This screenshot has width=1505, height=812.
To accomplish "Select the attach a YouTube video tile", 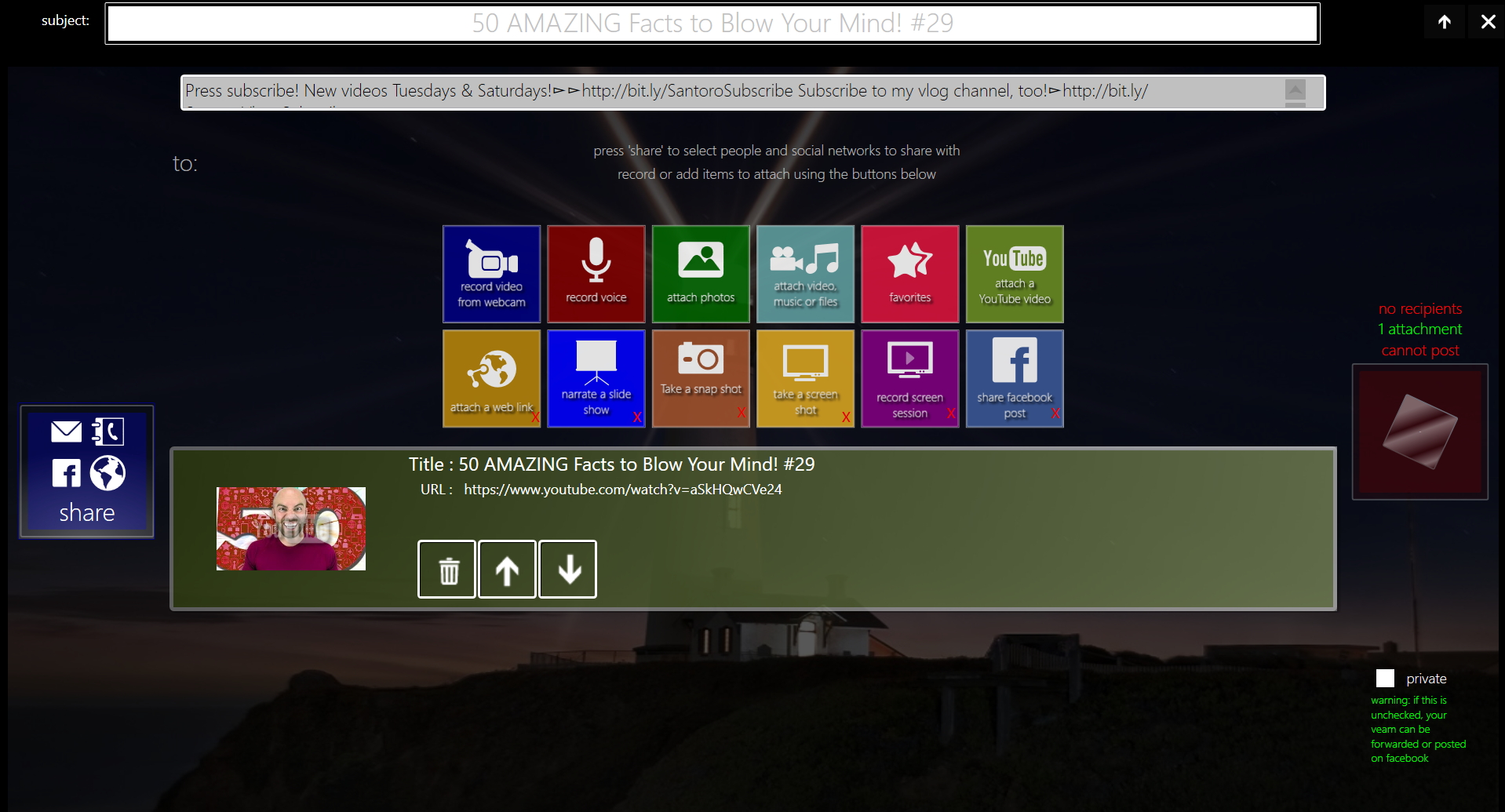I will pos(1015,274).
